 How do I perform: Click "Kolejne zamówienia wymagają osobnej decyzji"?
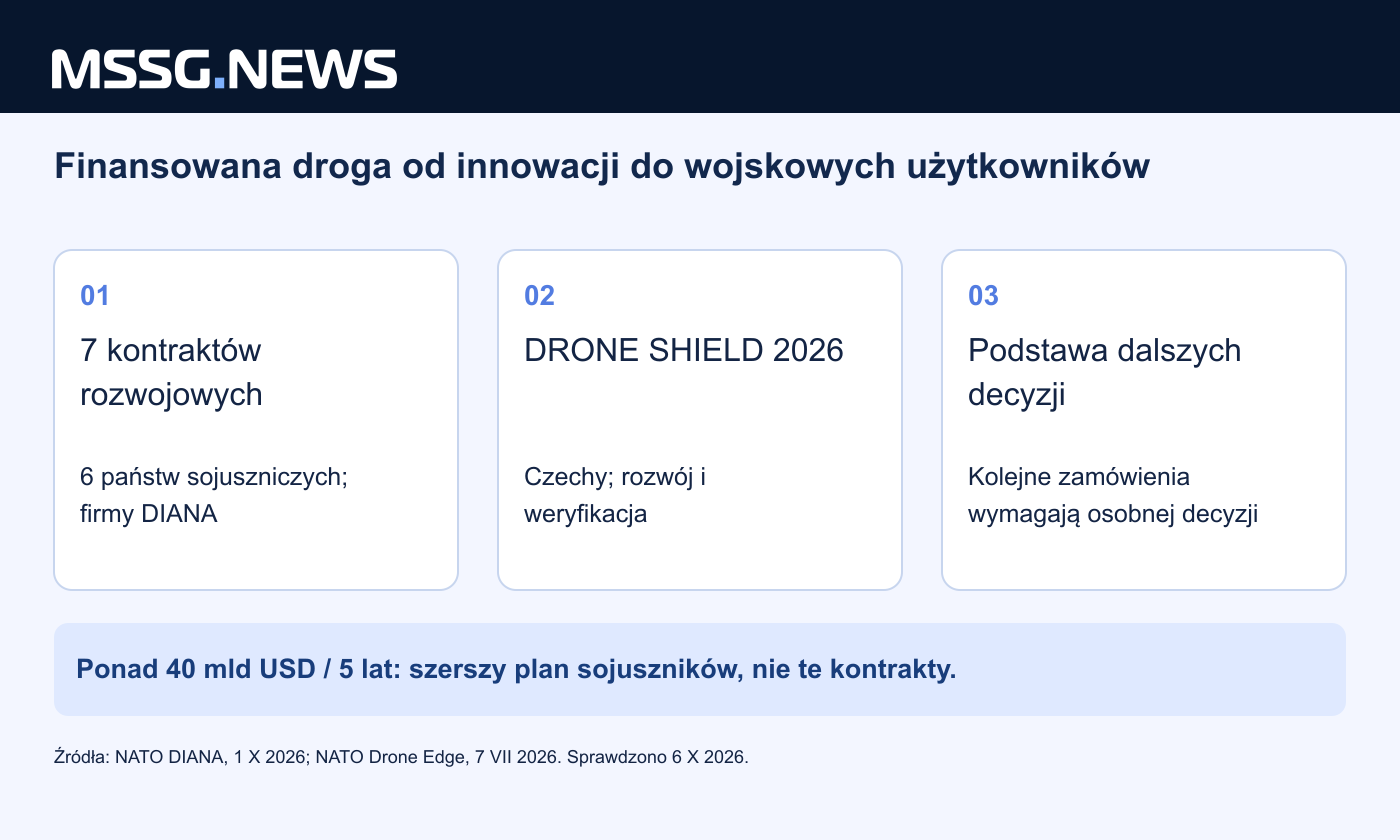1112,496
